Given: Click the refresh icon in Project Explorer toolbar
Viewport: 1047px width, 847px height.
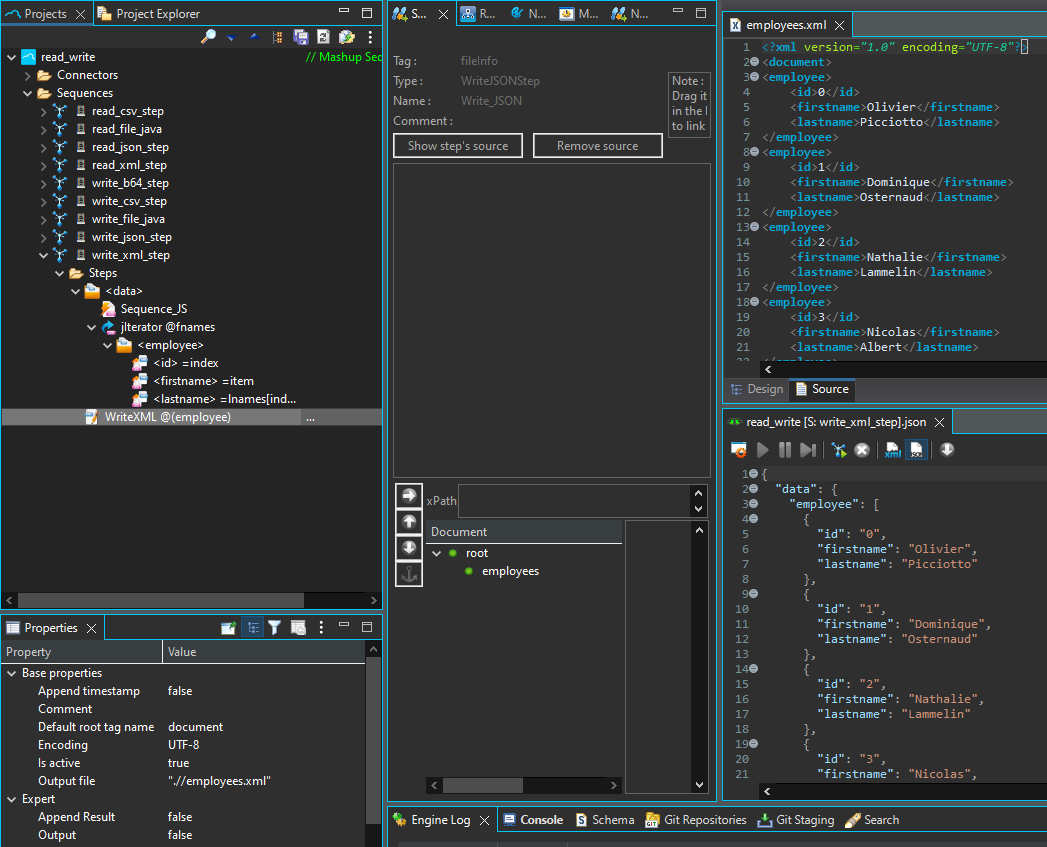Looking at the screenshot, I should (323, 37).
